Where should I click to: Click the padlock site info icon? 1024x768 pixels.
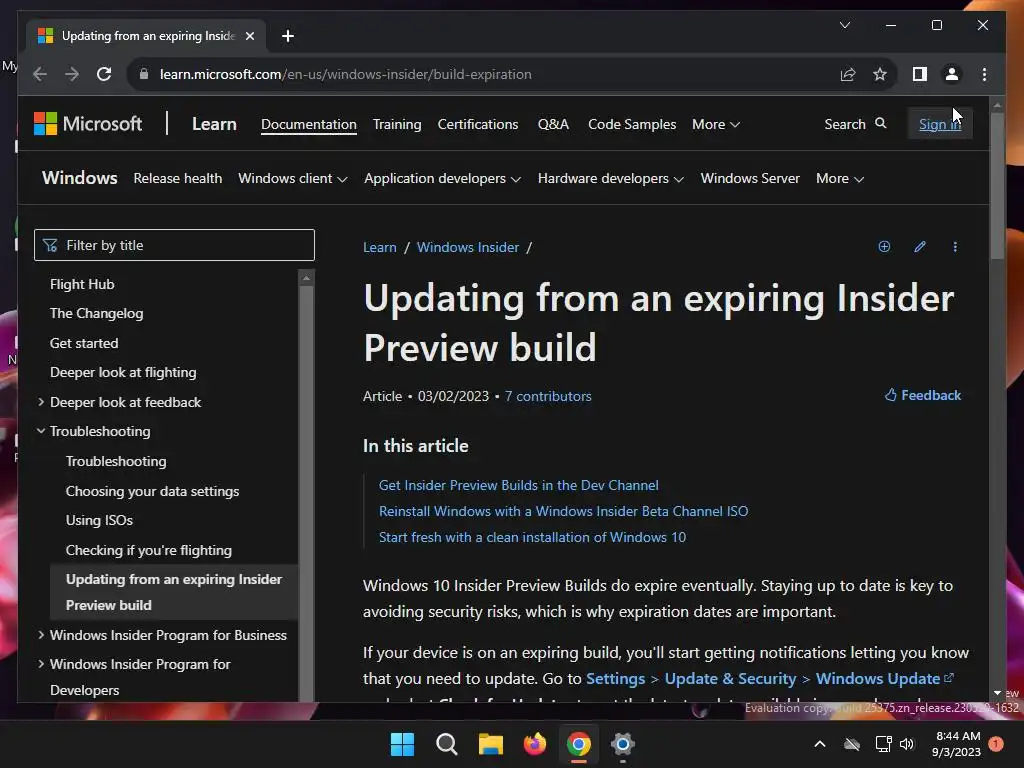[144, 74]
